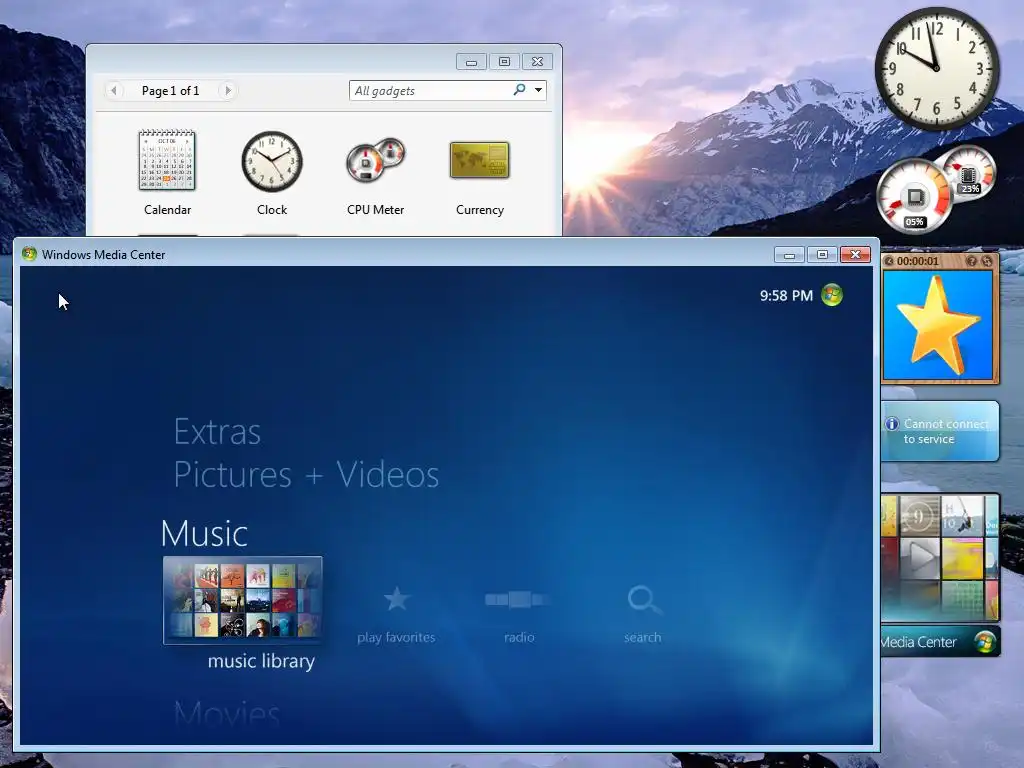1024x768 pixels.
Task: Go to previous gadget gallery page
Action: tap(114, 90)
